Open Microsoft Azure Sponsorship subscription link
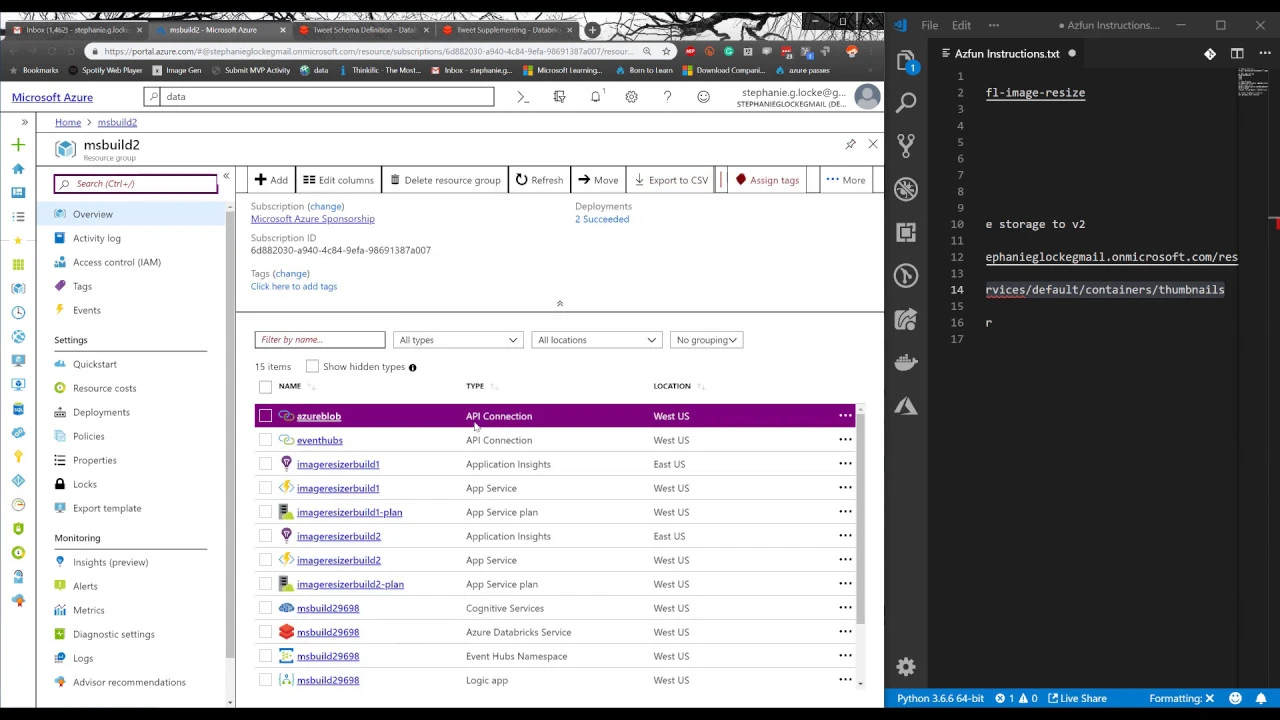 (x=313, y=219)
